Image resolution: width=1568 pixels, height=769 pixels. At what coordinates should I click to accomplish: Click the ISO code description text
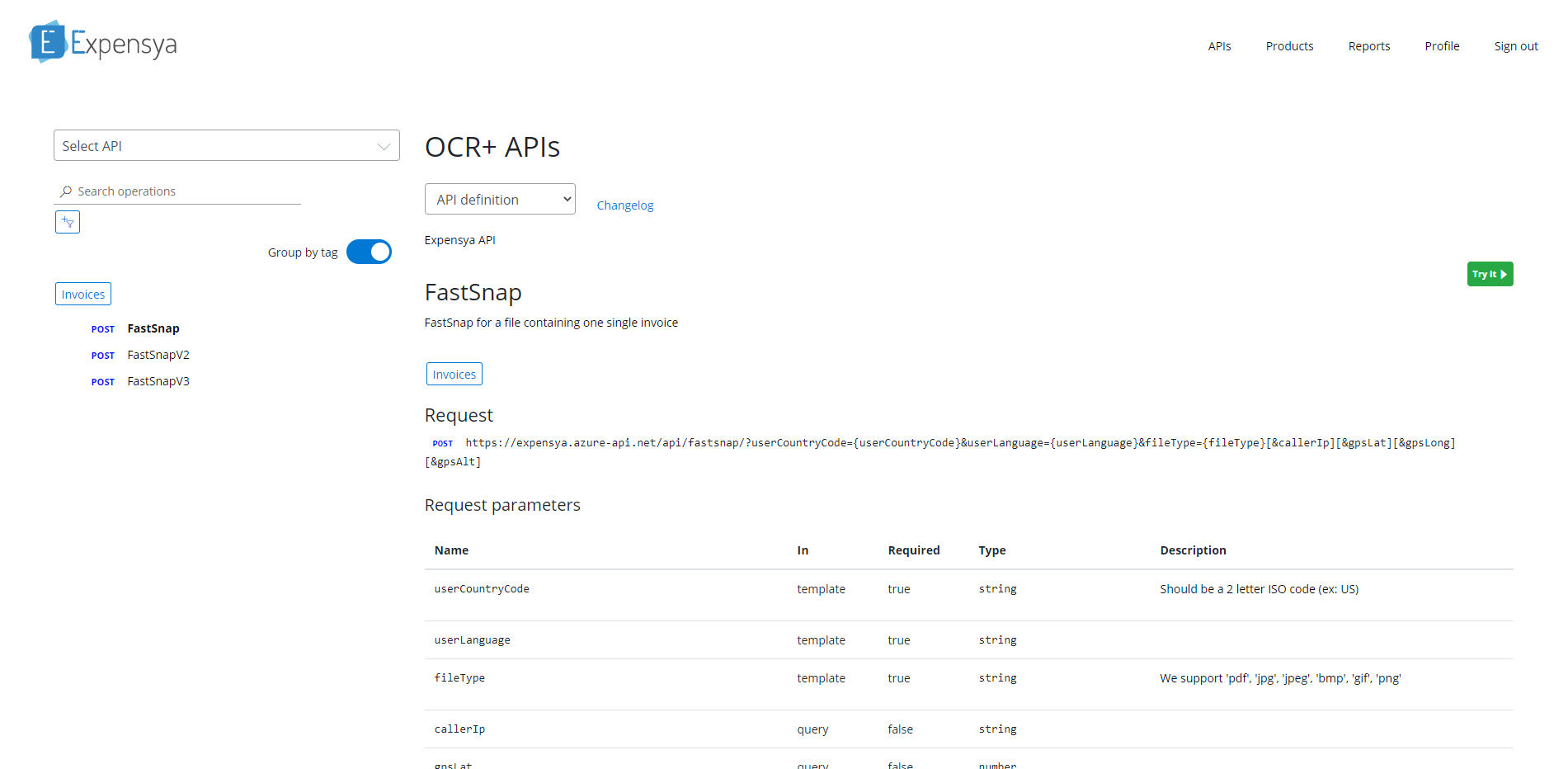coord(1259,589)
